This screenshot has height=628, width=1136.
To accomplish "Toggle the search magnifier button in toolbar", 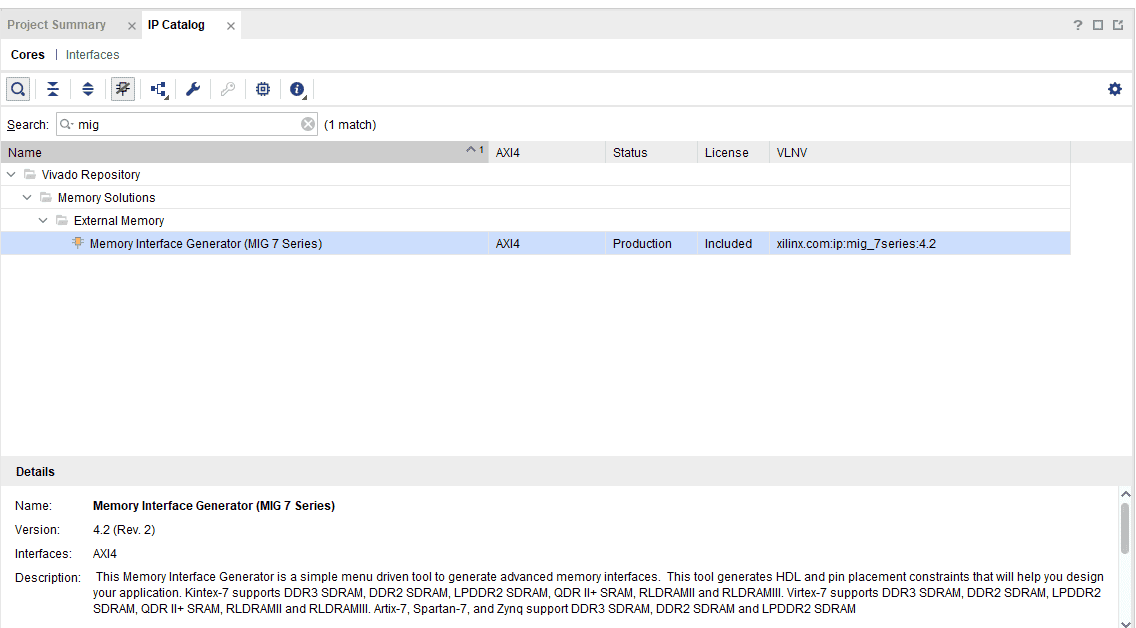I will click(x=18, y=89).
